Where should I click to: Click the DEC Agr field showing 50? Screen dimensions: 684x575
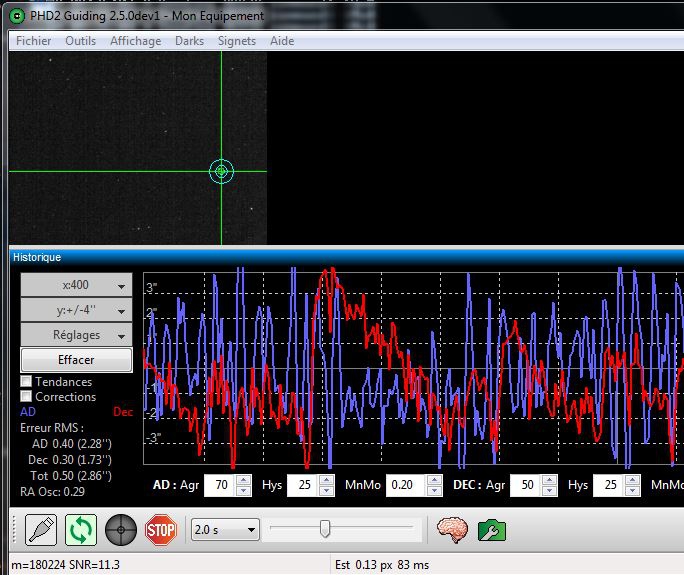527,485
